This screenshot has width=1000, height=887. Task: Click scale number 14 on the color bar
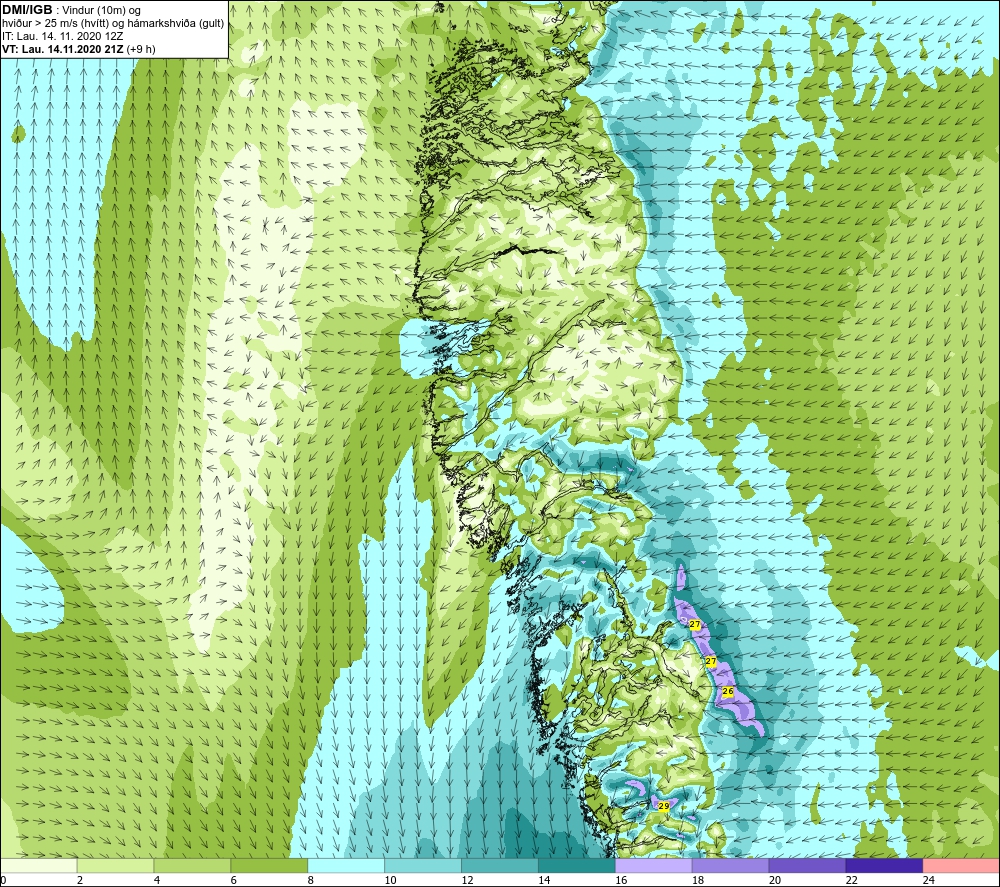click(x=544, y=880)
